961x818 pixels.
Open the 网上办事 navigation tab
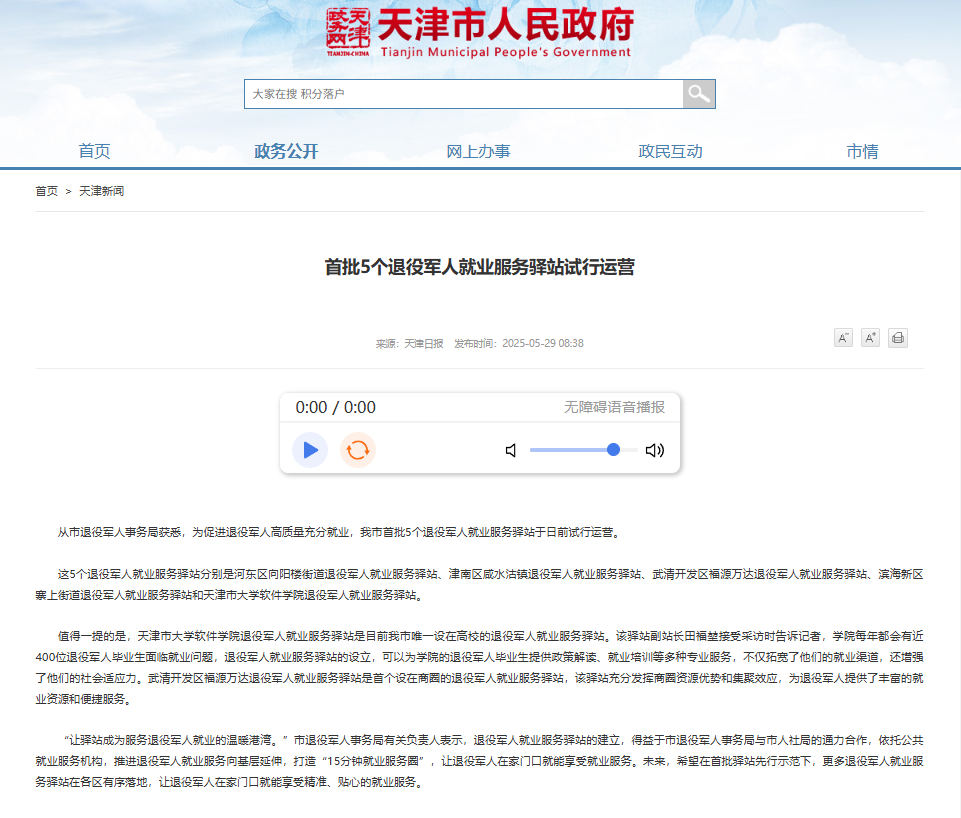(x=478, y=152)
